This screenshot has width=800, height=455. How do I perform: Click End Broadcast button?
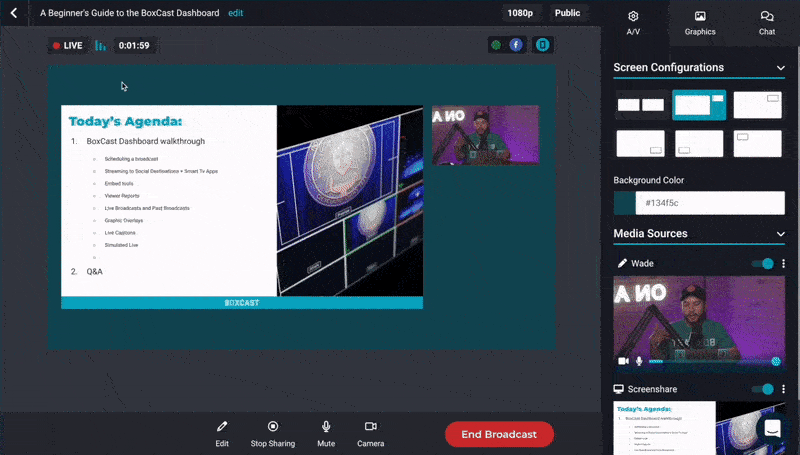499,434
